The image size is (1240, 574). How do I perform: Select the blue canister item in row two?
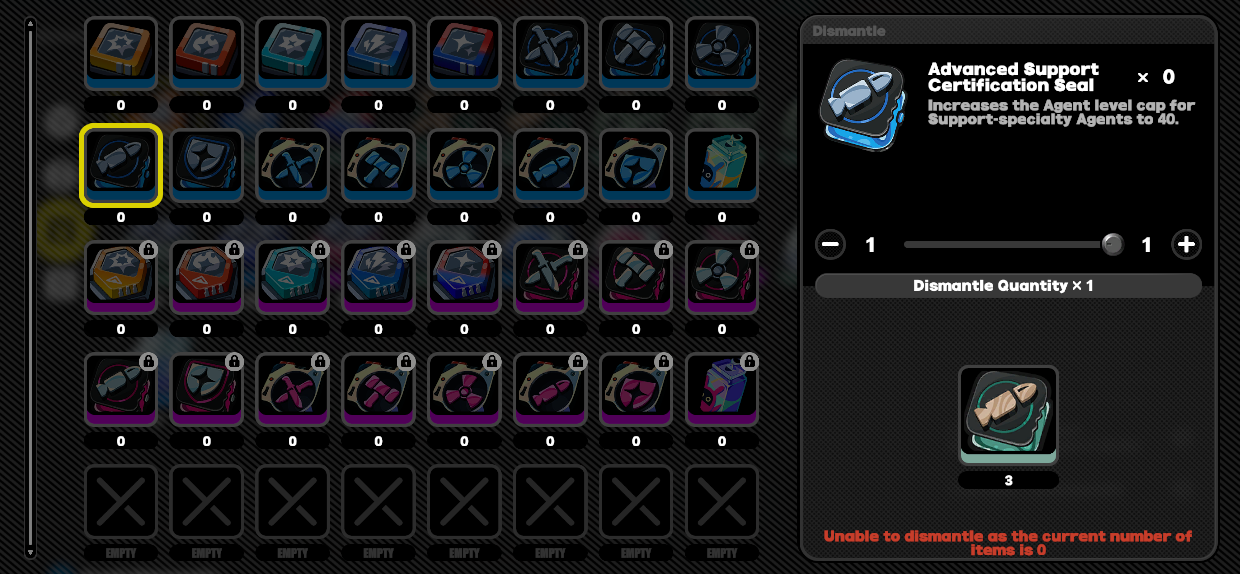point(722,166)
